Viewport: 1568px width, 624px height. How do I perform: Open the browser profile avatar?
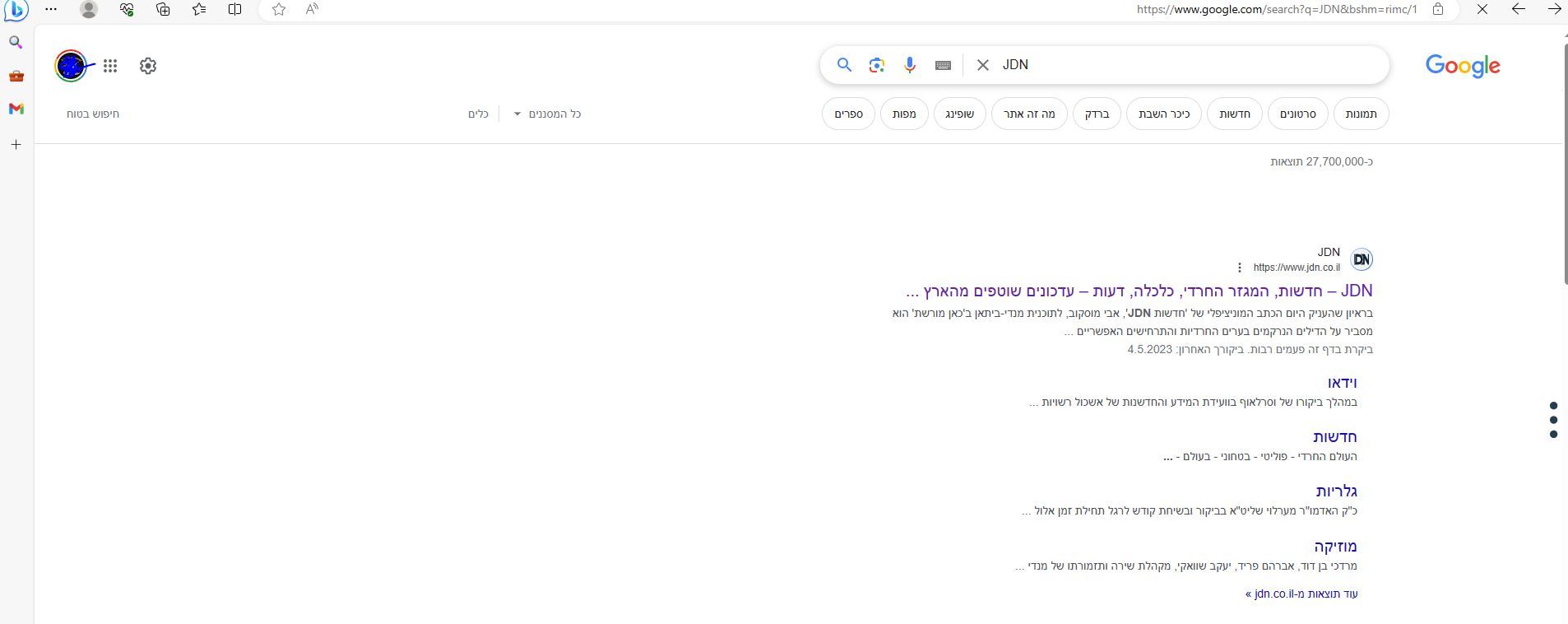[x=89, y=9]
